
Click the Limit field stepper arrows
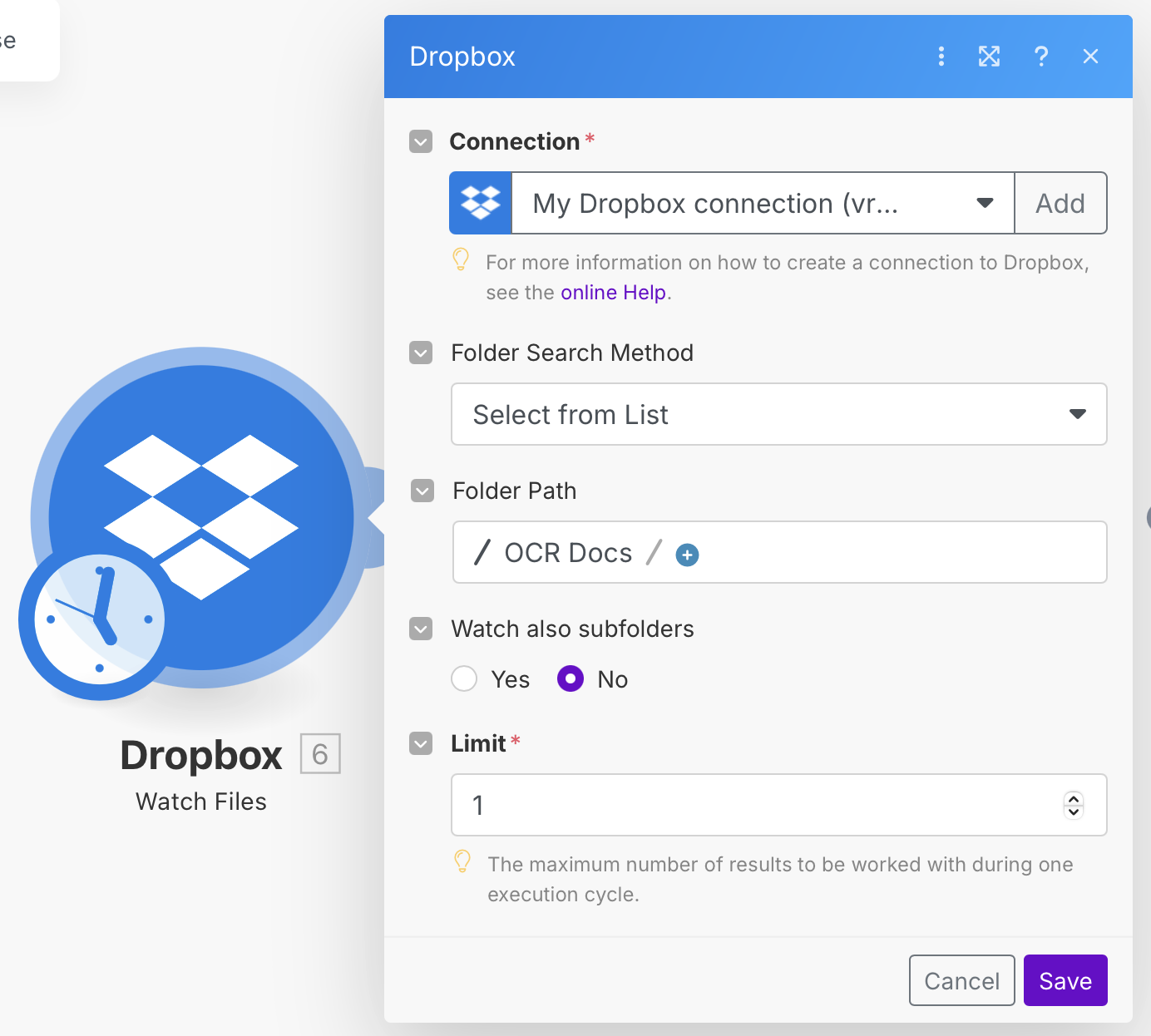click(1074, 805)
